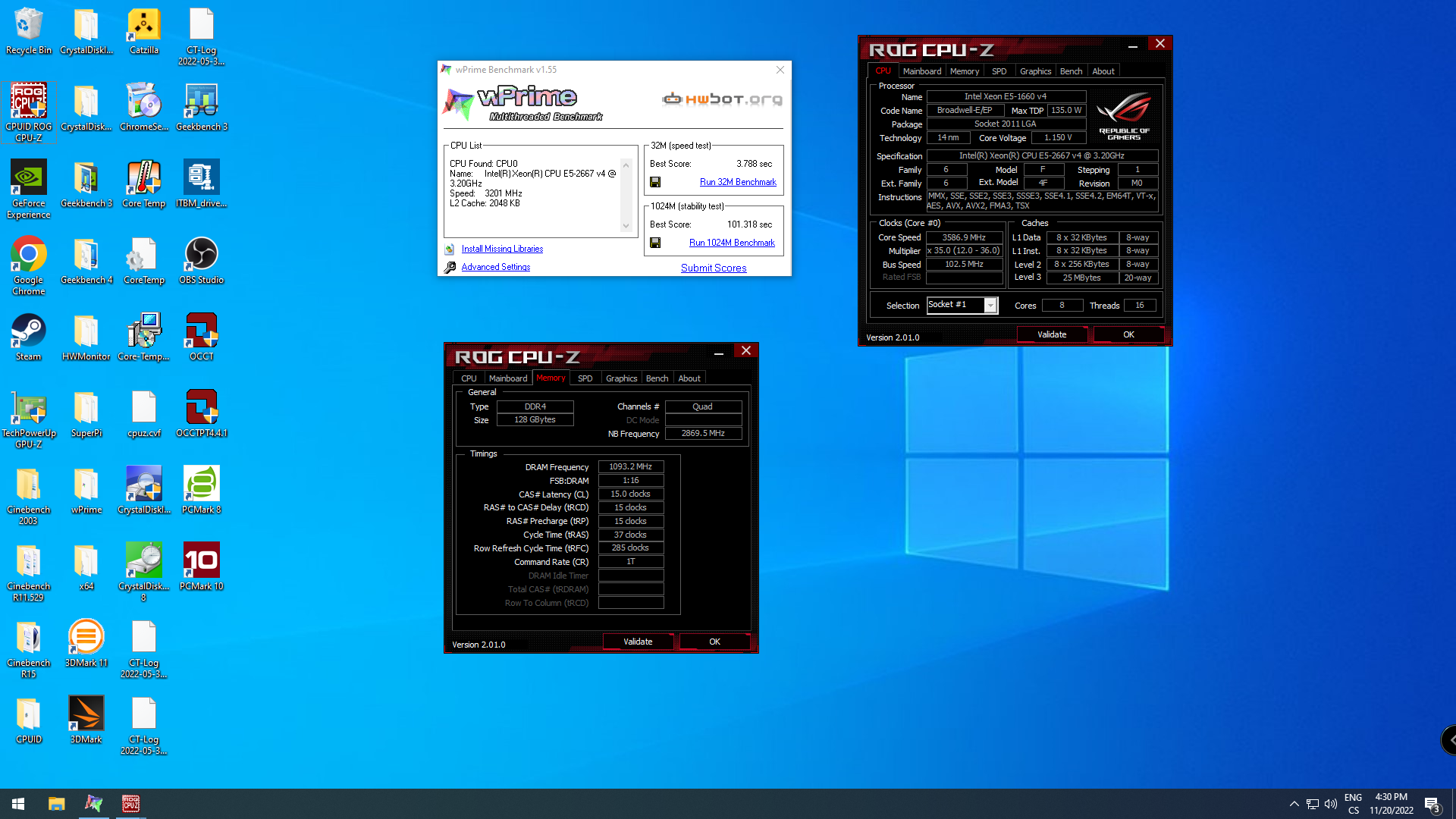The width and height of the screenshot is (1456, 819).
Task: Launch 3DMark 11 desktop shortcut
Action: pyautogui.click(x=86, y=644)
